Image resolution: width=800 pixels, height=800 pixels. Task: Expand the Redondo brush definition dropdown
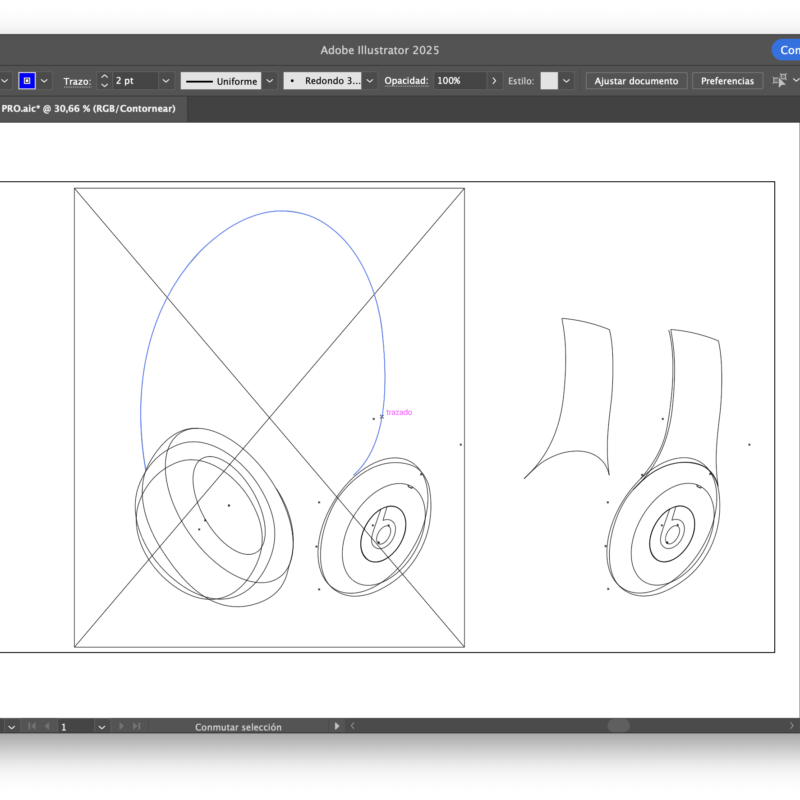point(370,81)
